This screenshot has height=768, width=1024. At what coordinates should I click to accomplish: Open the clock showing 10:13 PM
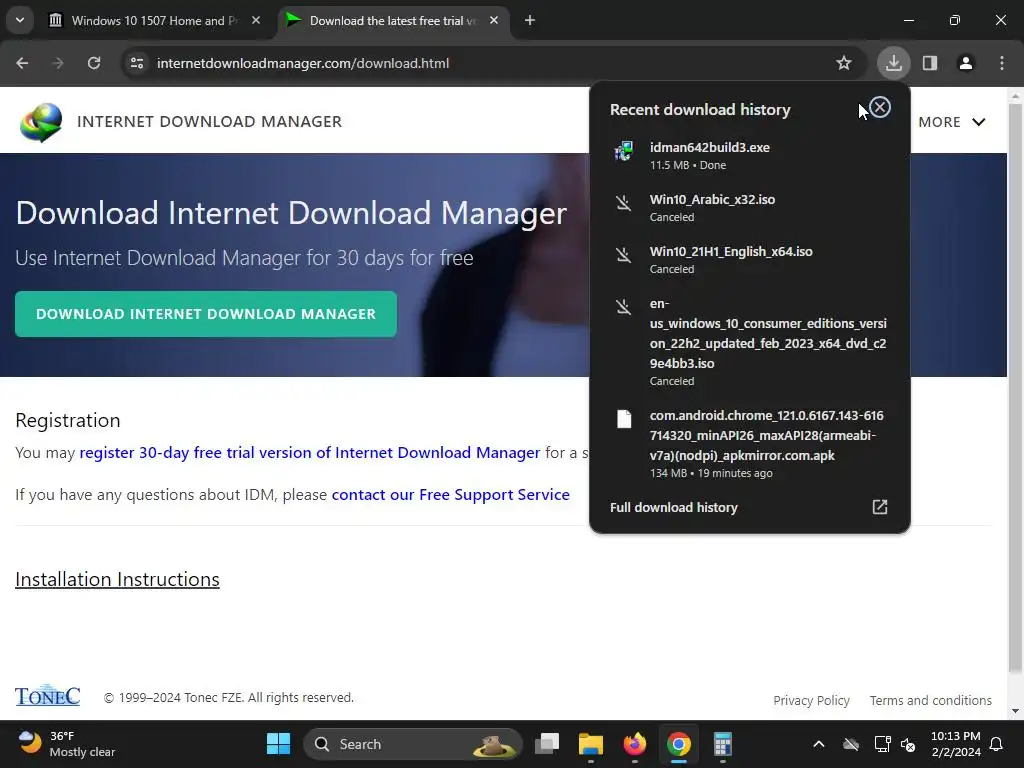955,744
